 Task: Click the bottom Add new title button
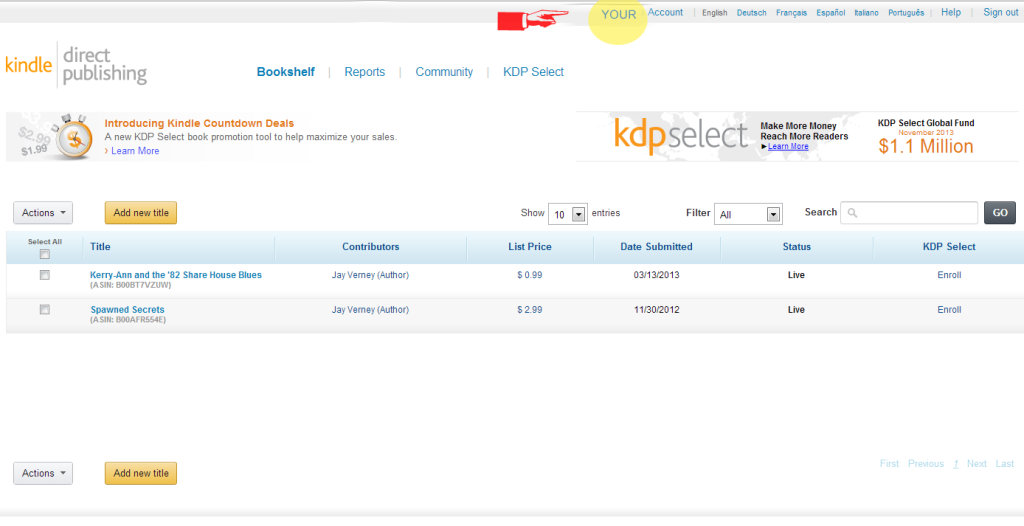pyautogui.click(x=141, y=474)
